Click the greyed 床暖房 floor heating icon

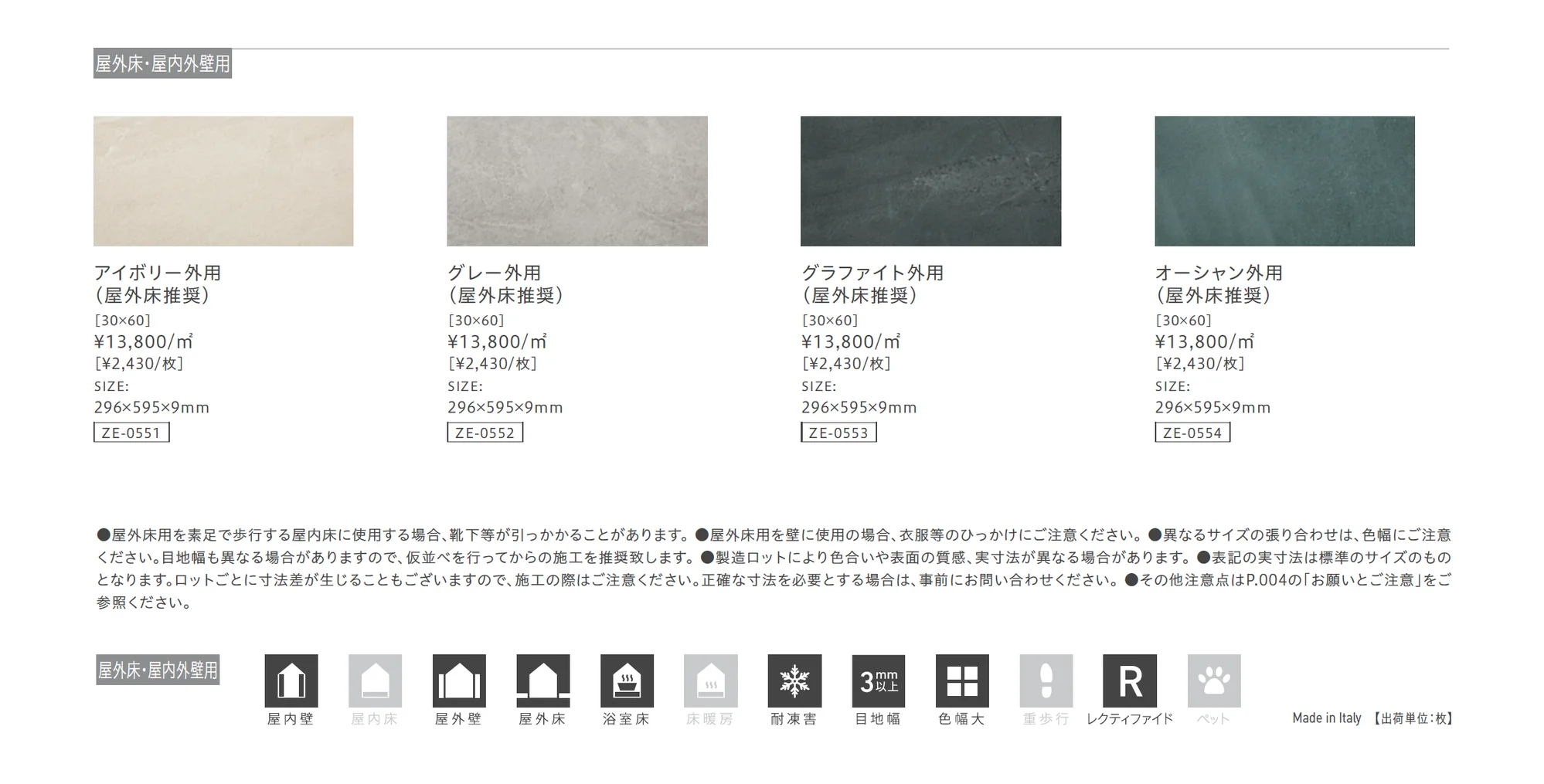[x=711, y=680]
